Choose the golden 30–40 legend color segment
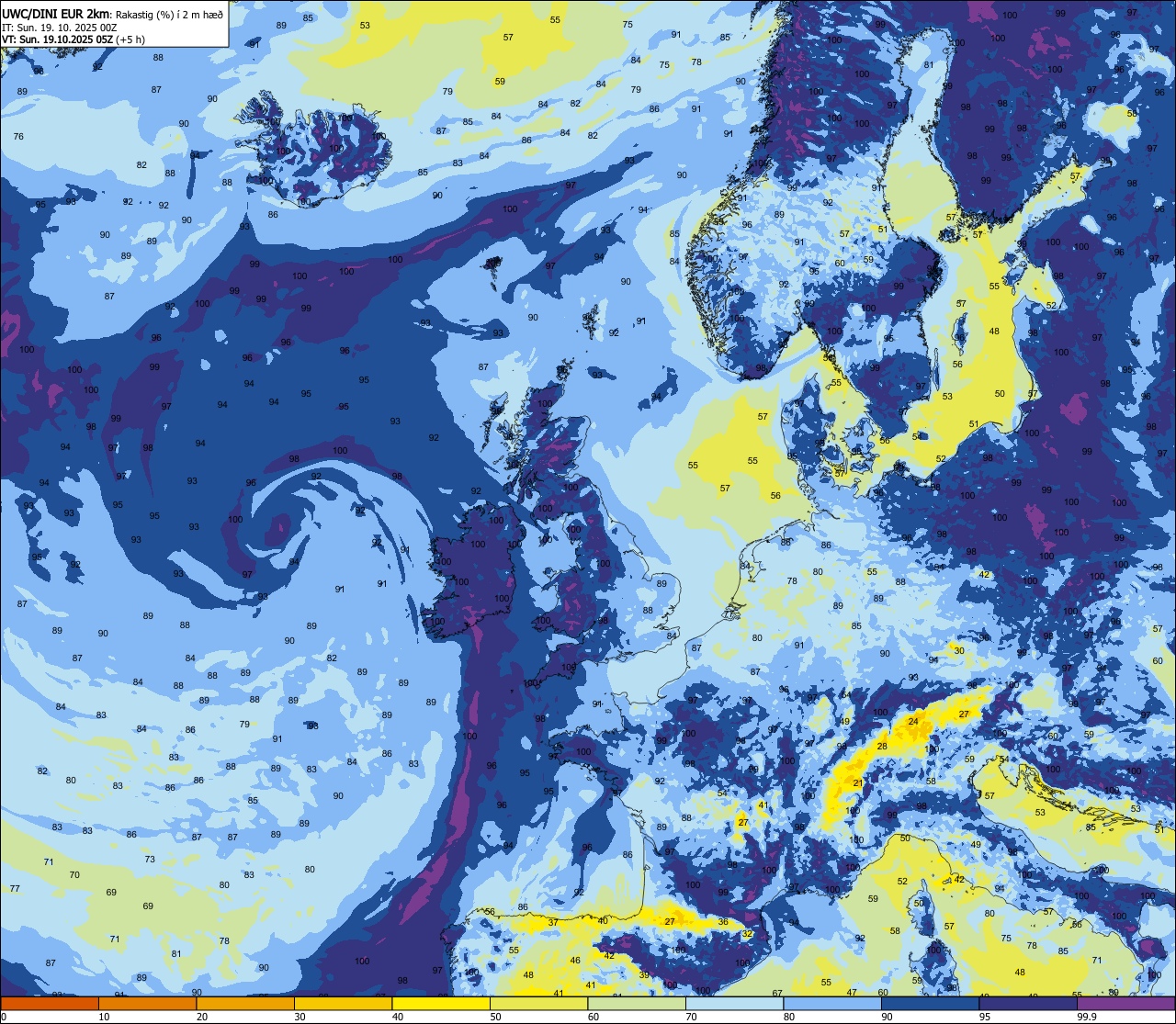The width and height of the screenshot is (1176, 1024). click(343, 1003)
